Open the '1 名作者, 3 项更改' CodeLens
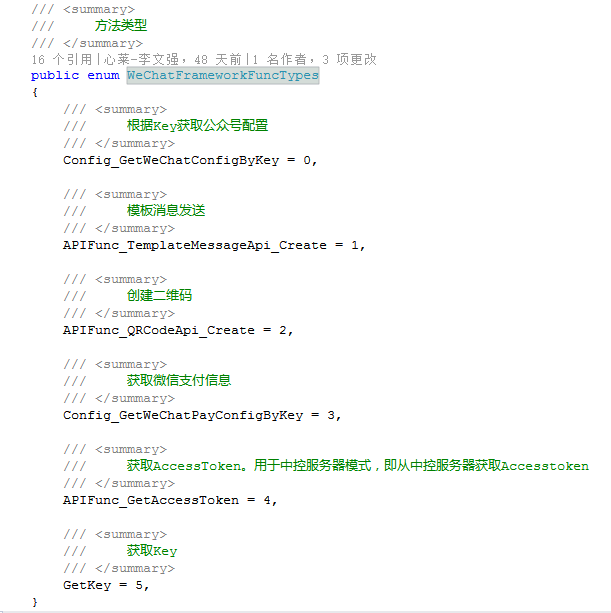This screenshot has height=613, width=611. tap(314, 59)
